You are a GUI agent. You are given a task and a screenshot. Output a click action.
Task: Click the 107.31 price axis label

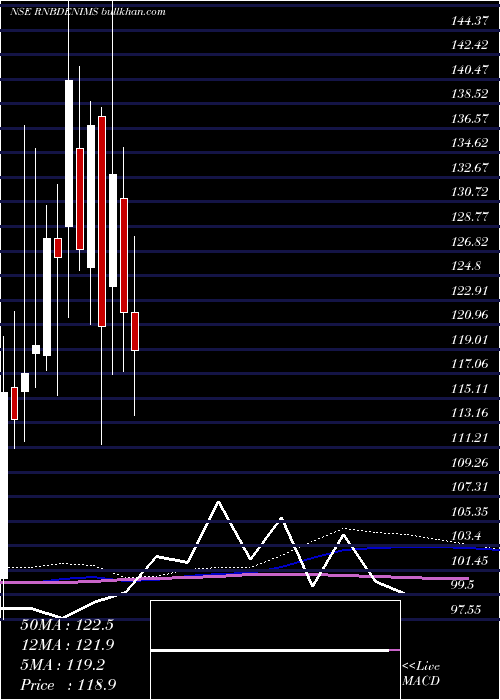471,487
